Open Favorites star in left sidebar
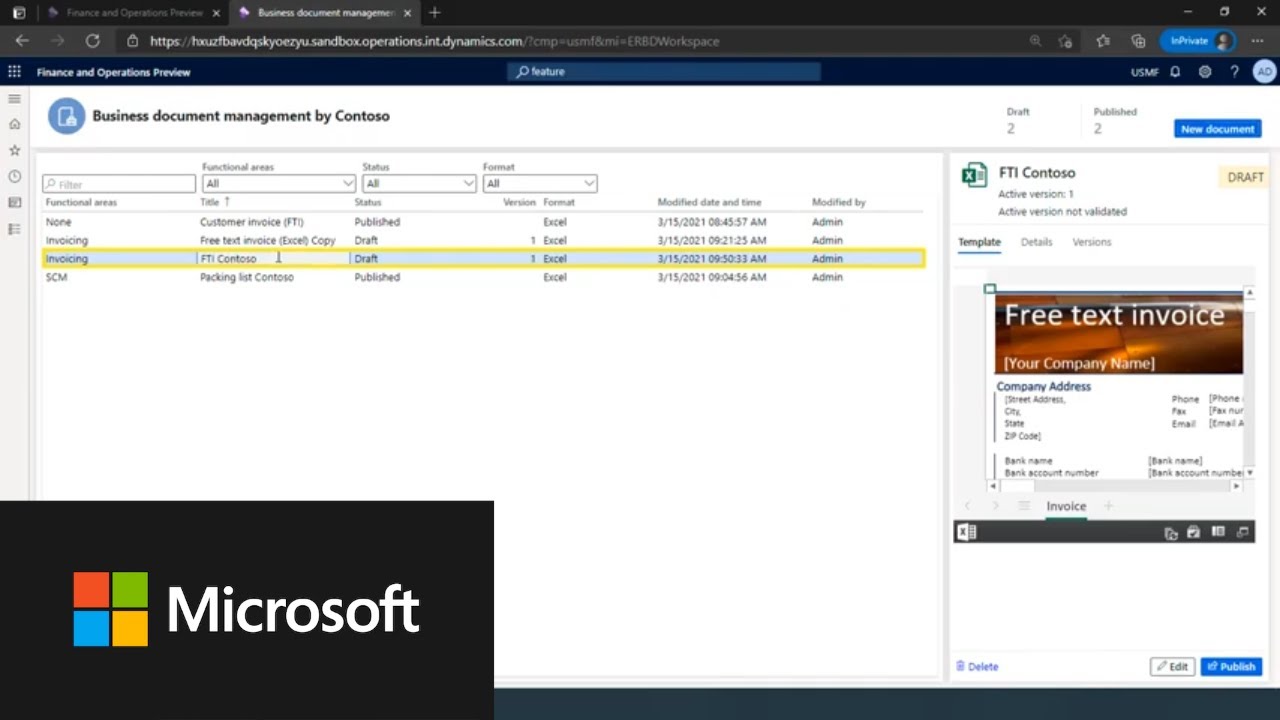The height and width of the screenshot is (720, 1280). [14, 150]
